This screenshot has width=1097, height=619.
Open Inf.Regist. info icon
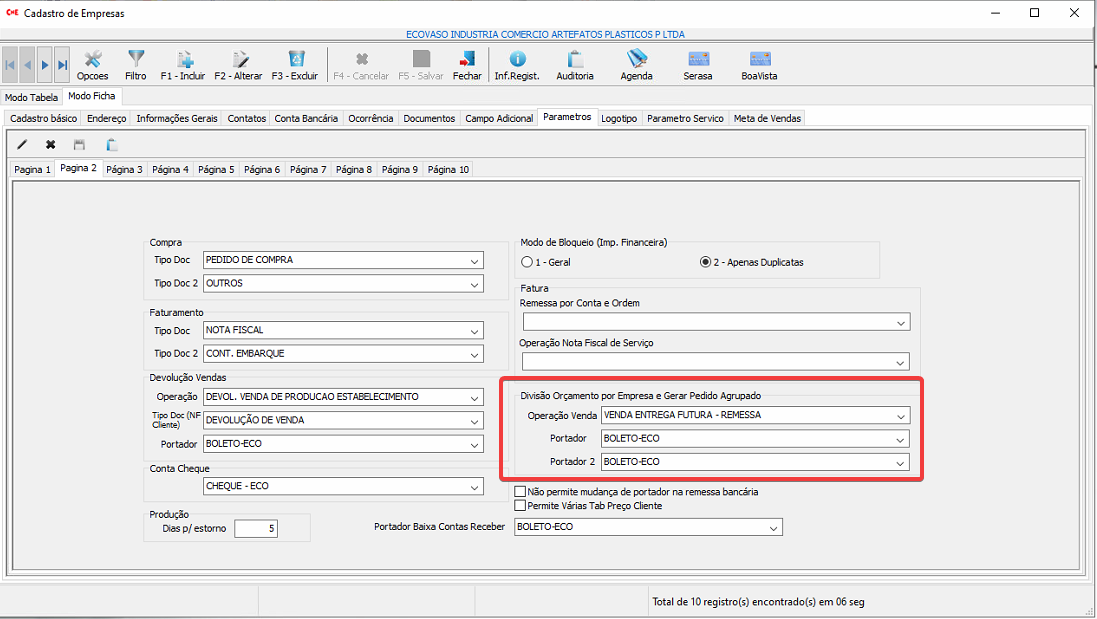[x=517, y=60]
